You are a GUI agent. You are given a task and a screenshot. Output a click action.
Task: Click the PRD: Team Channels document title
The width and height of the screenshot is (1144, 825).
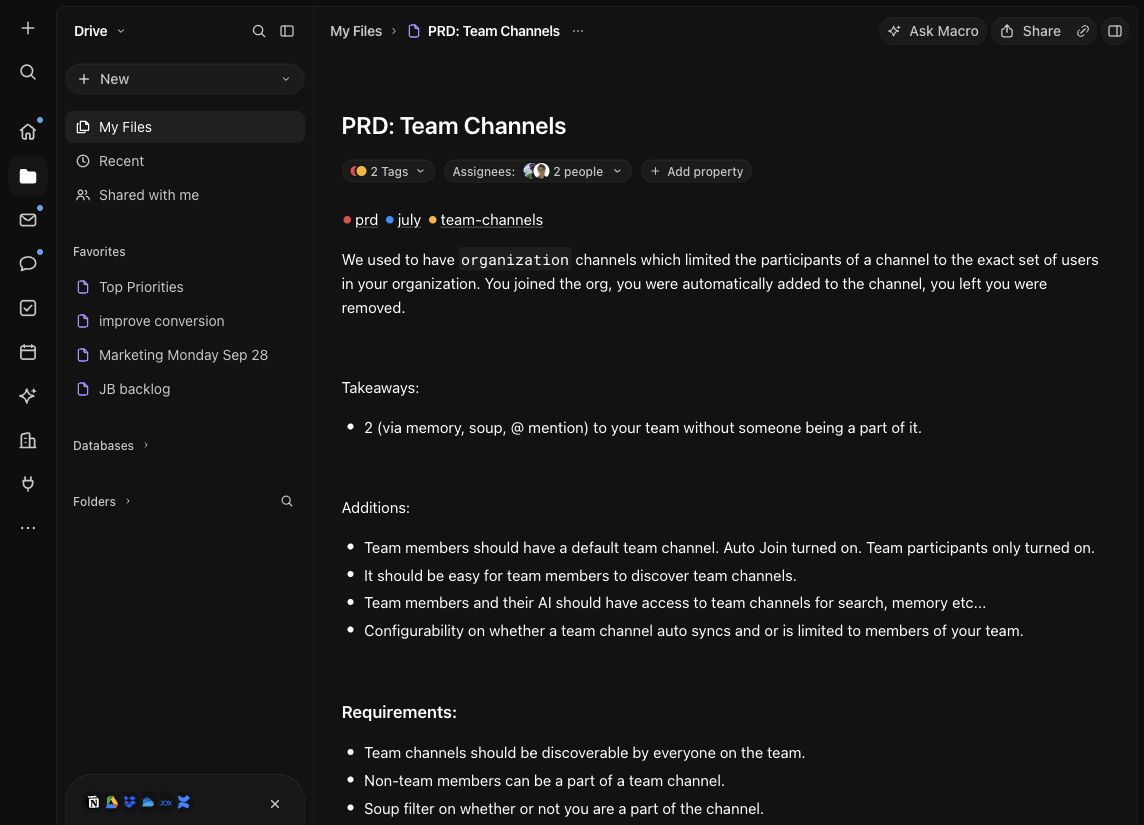click(454, 126)
